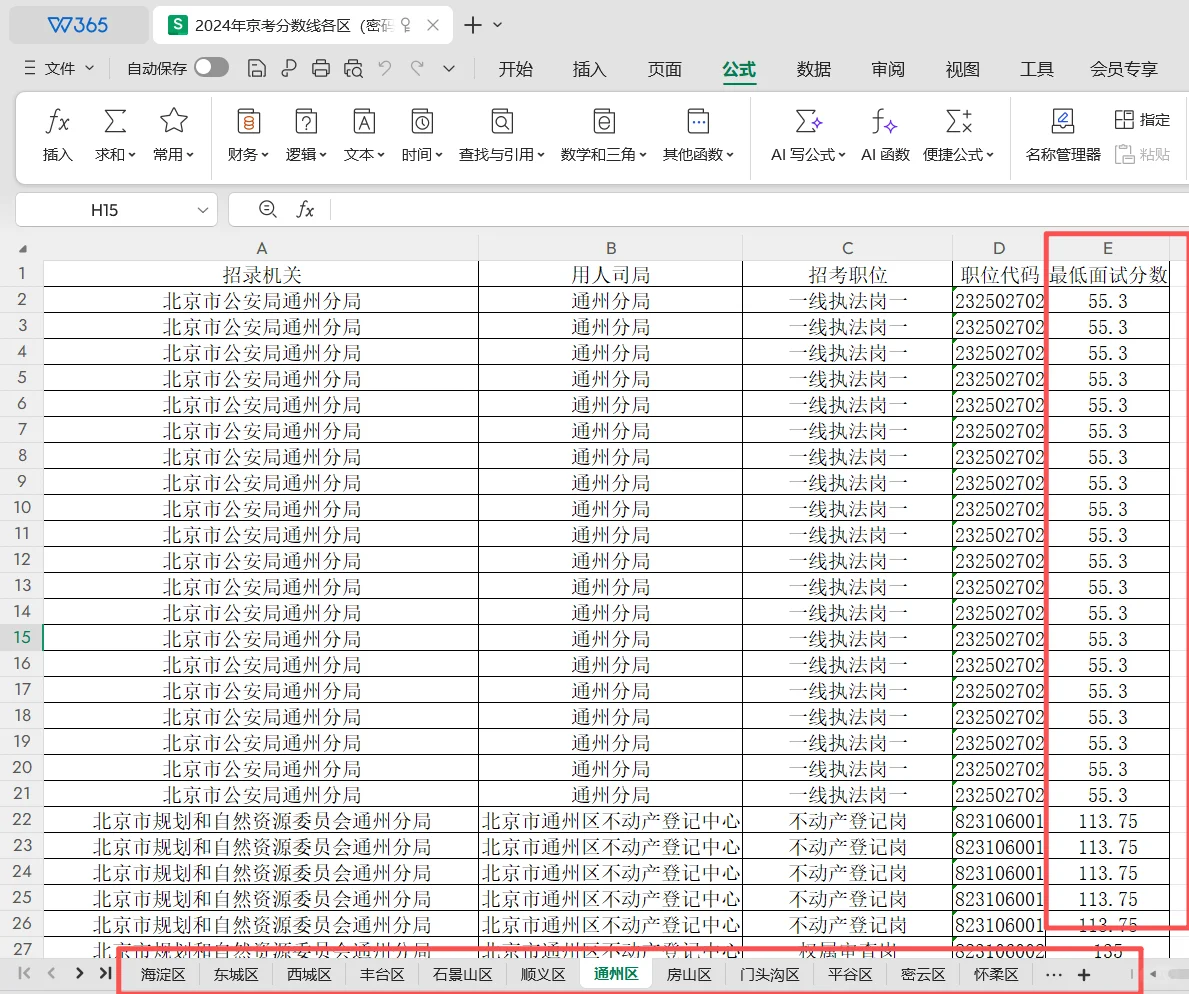Click cell 最低面试分数 header in E1
The width and height of the screenshot is (1189, 994).
[x=1108, y=274]
